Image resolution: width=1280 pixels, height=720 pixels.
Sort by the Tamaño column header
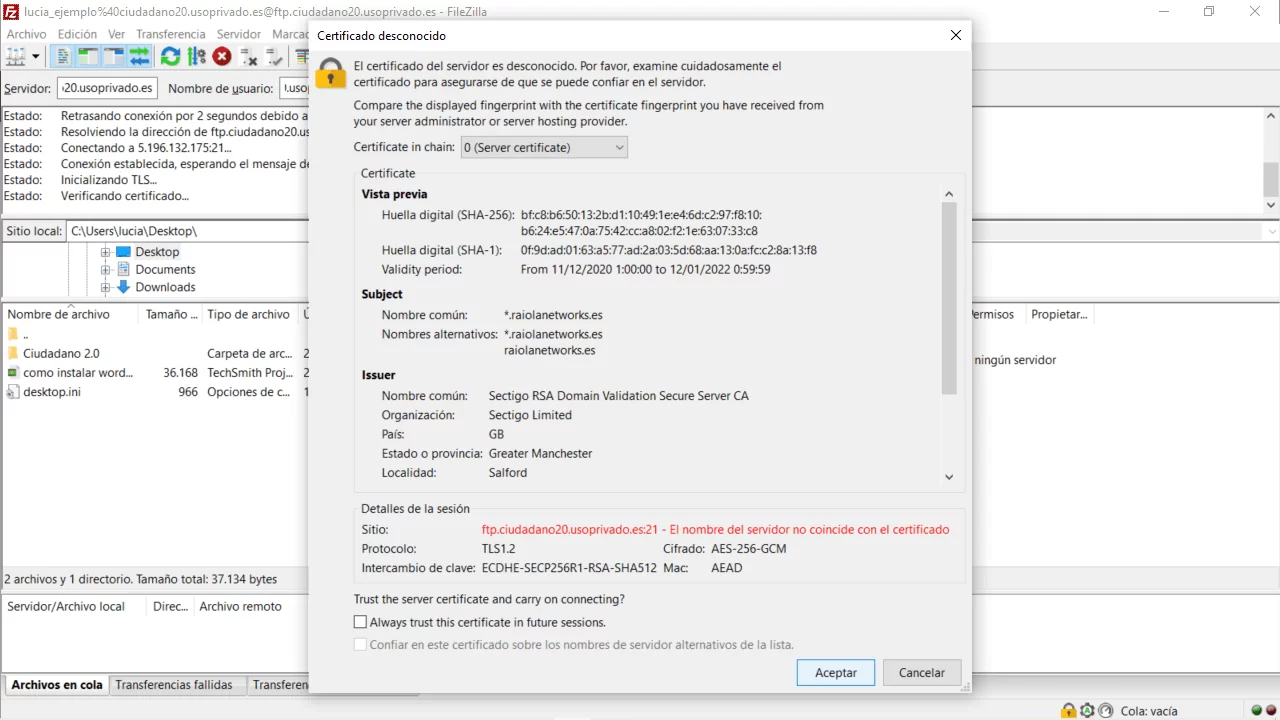(171, 314)
